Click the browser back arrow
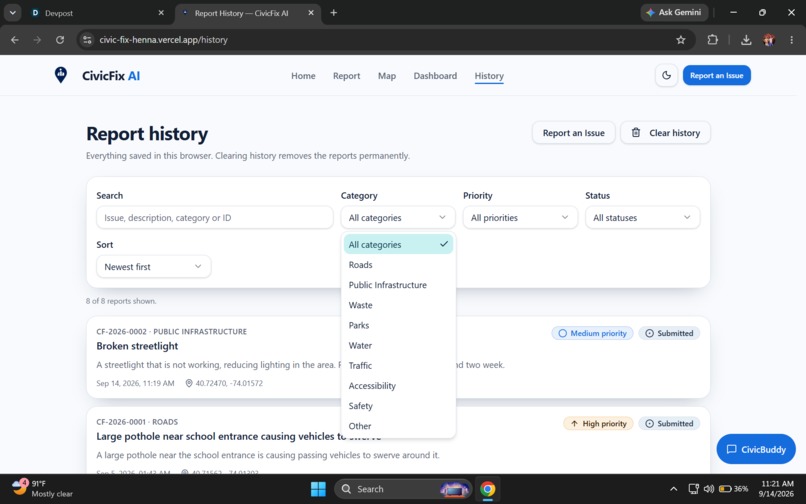 [15, 40]
